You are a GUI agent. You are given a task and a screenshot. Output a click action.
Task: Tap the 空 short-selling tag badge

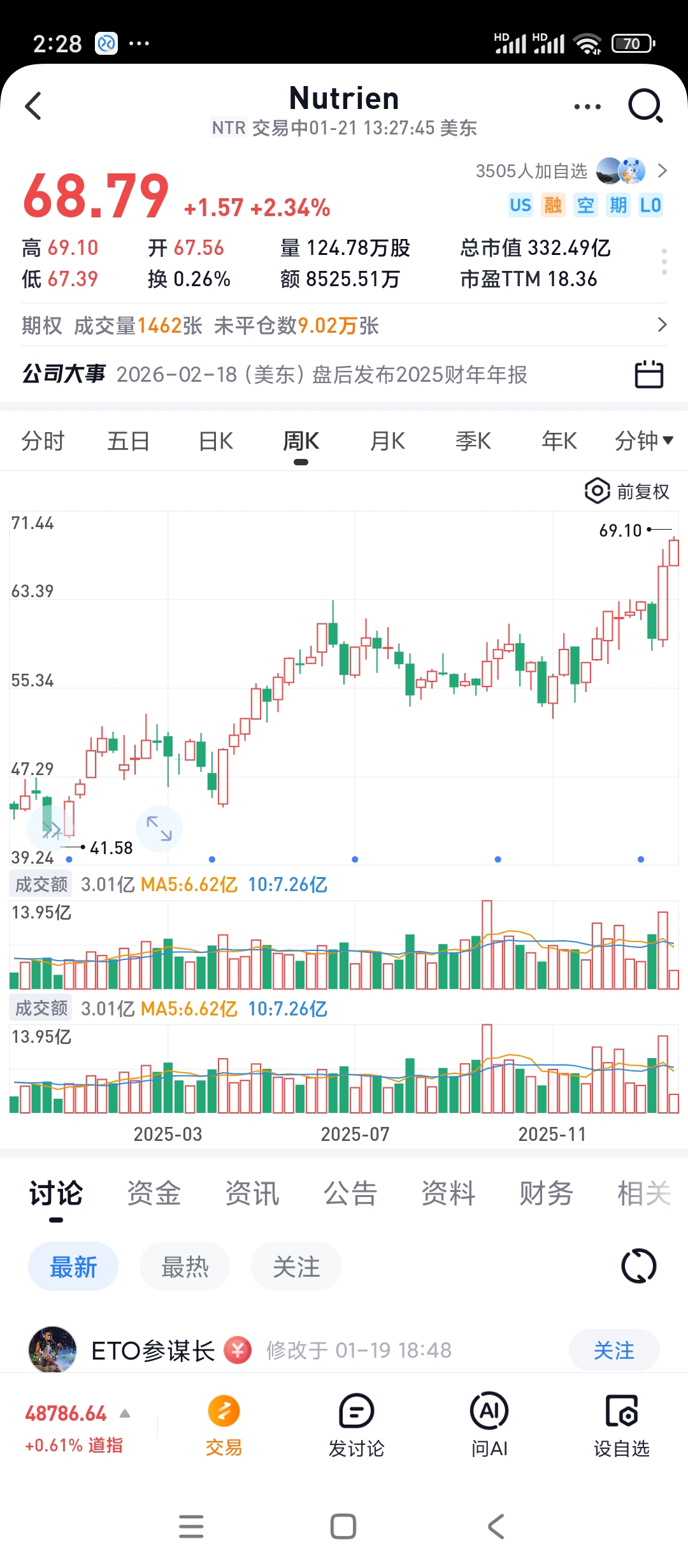(585, 205)
